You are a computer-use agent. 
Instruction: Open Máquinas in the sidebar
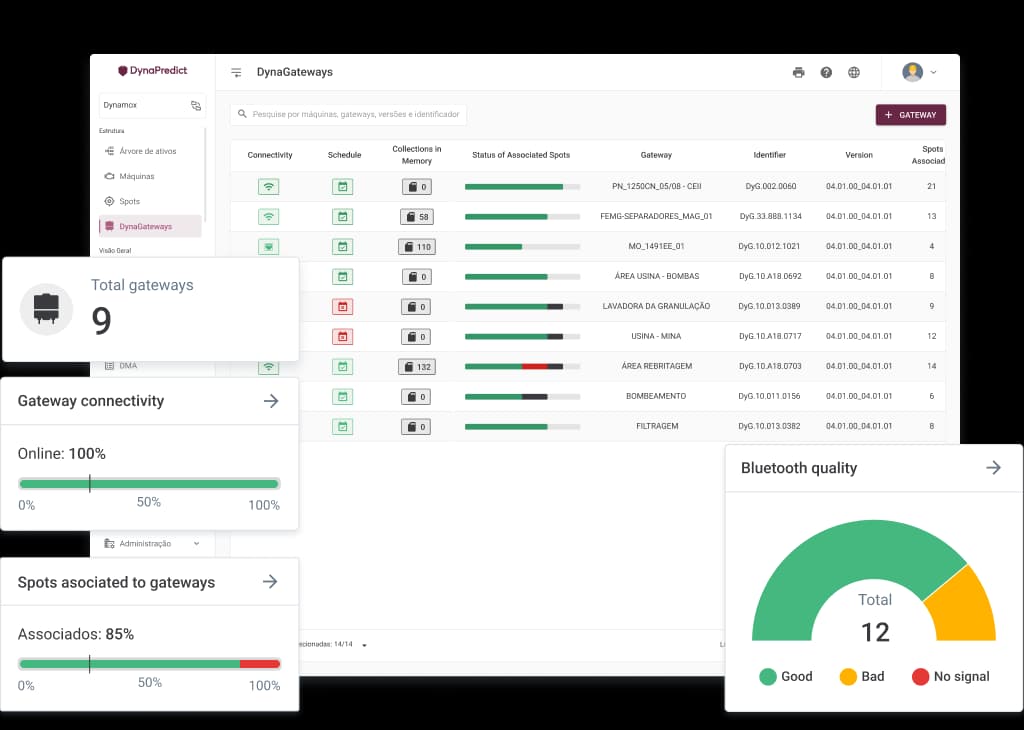click(136, 176)
